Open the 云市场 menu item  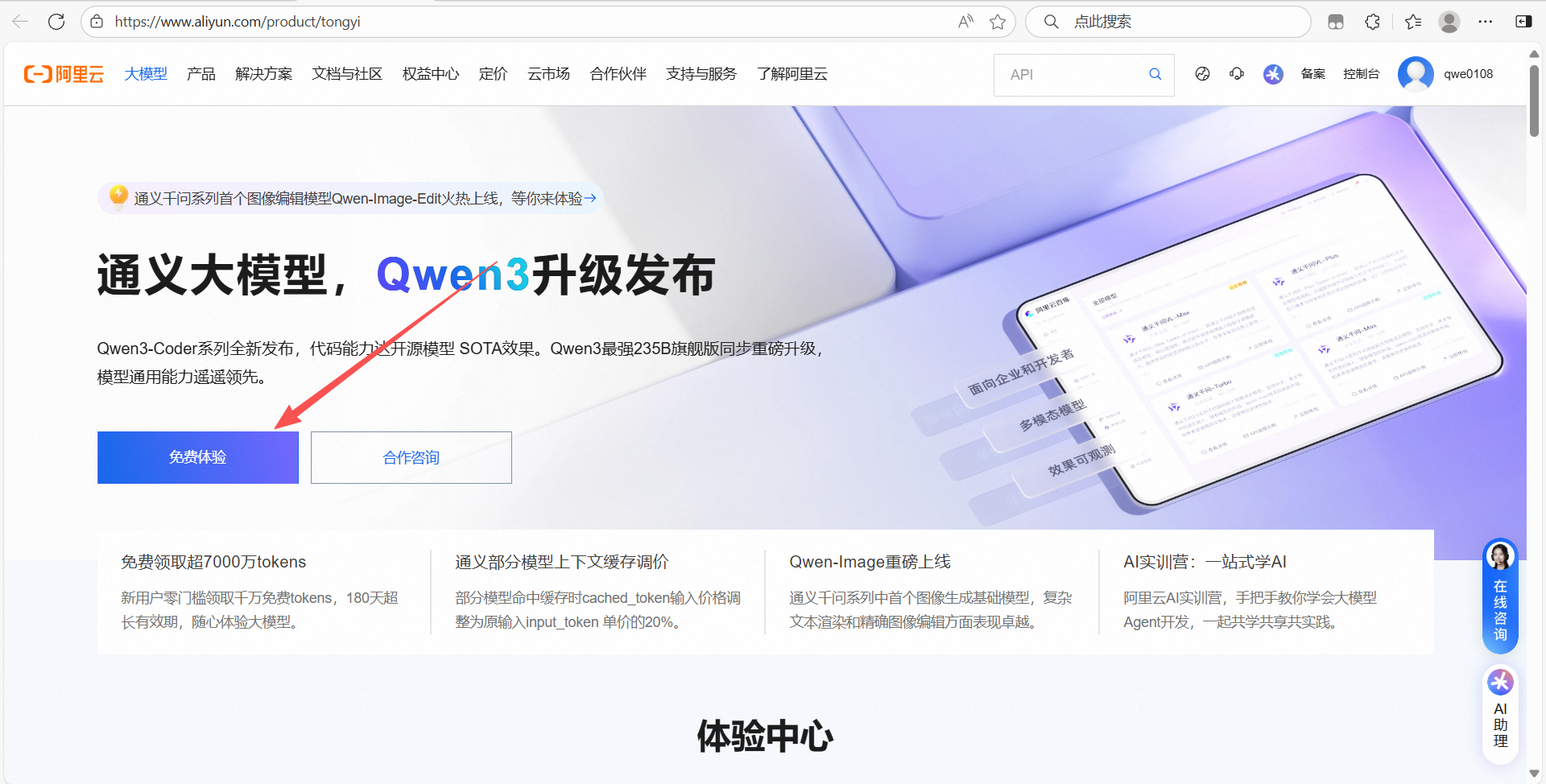tap(548, 74)
